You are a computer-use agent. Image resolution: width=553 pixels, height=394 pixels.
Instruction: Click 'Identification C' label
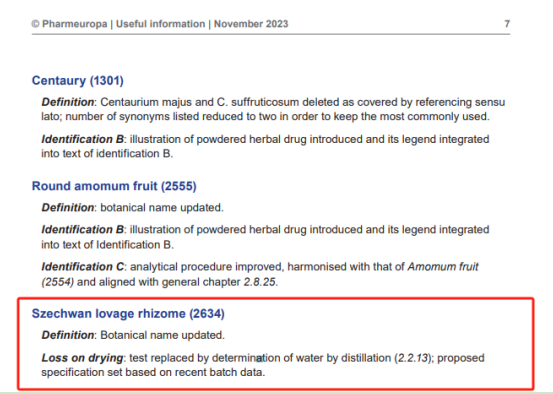pyautogui.click(x=83, y=267)
